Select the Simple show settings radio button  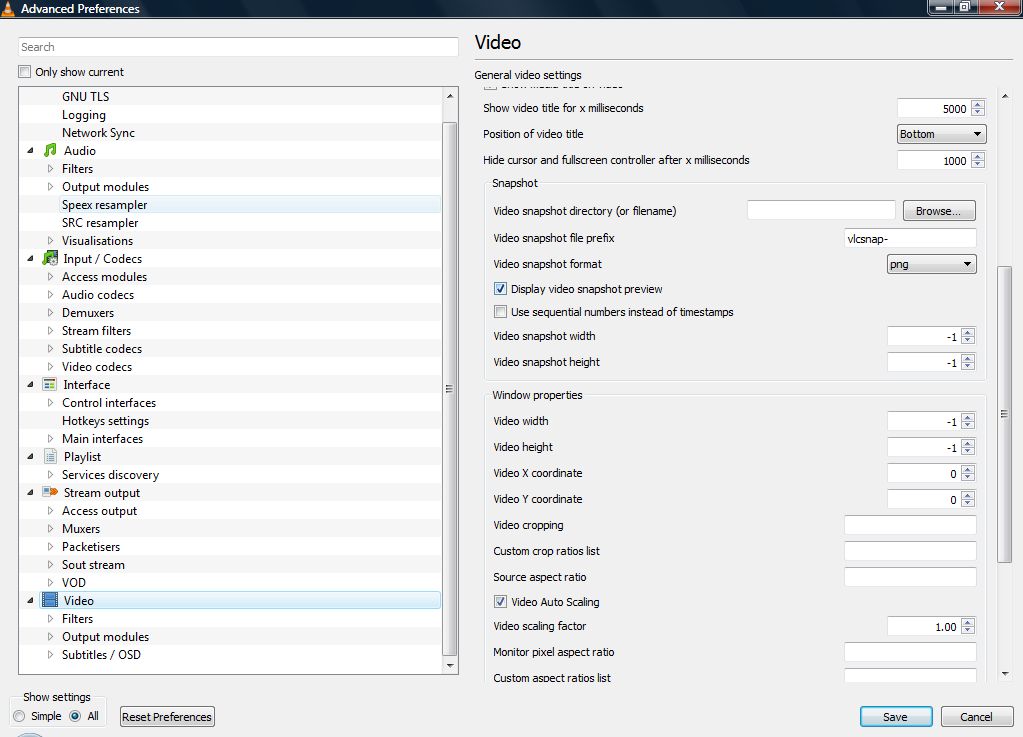click(x=20, y=716)
